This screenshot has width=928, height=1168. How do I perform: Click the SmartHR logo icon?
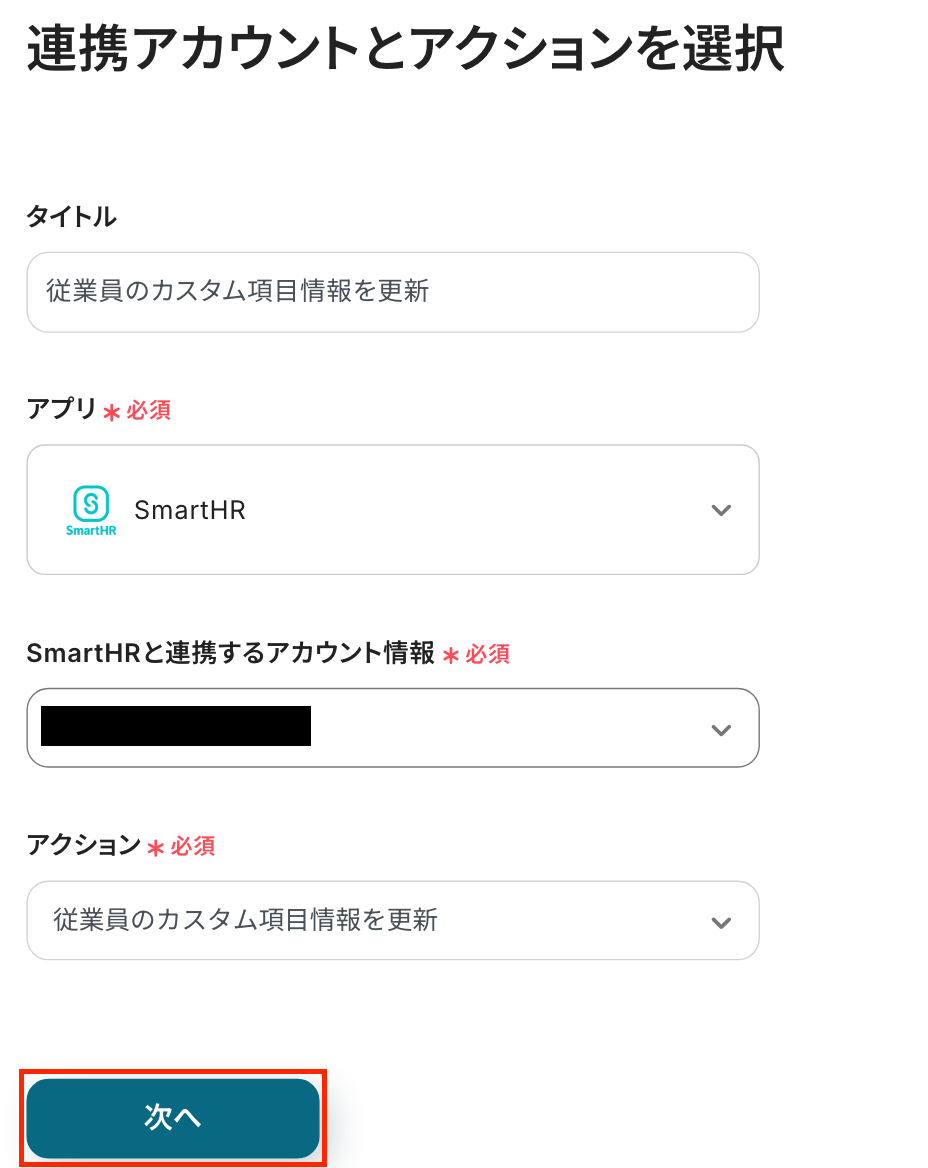tap(91, 510)
